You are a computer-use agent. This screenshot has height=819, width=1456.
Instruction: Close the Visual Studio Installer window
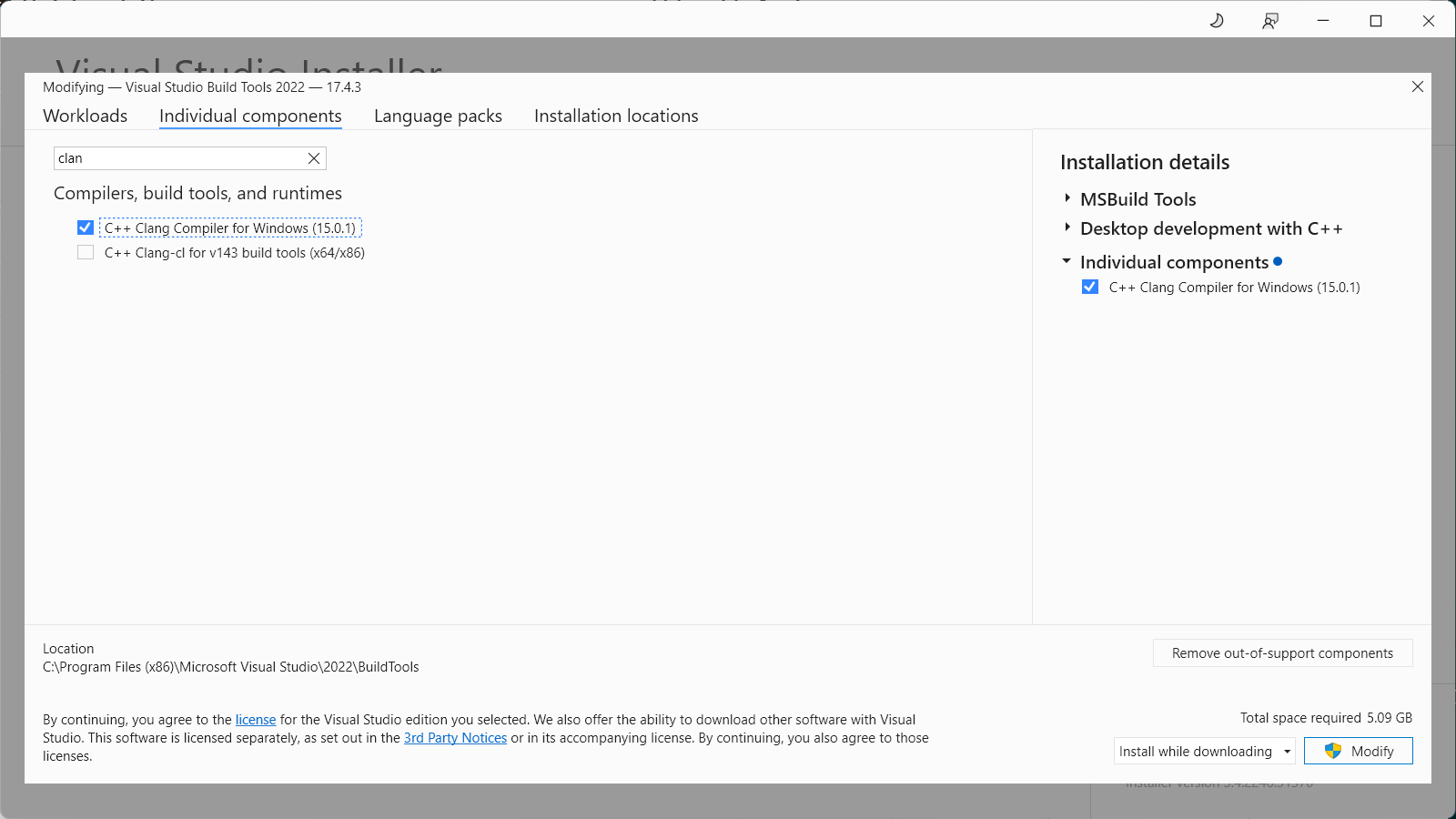point(1429,21)
